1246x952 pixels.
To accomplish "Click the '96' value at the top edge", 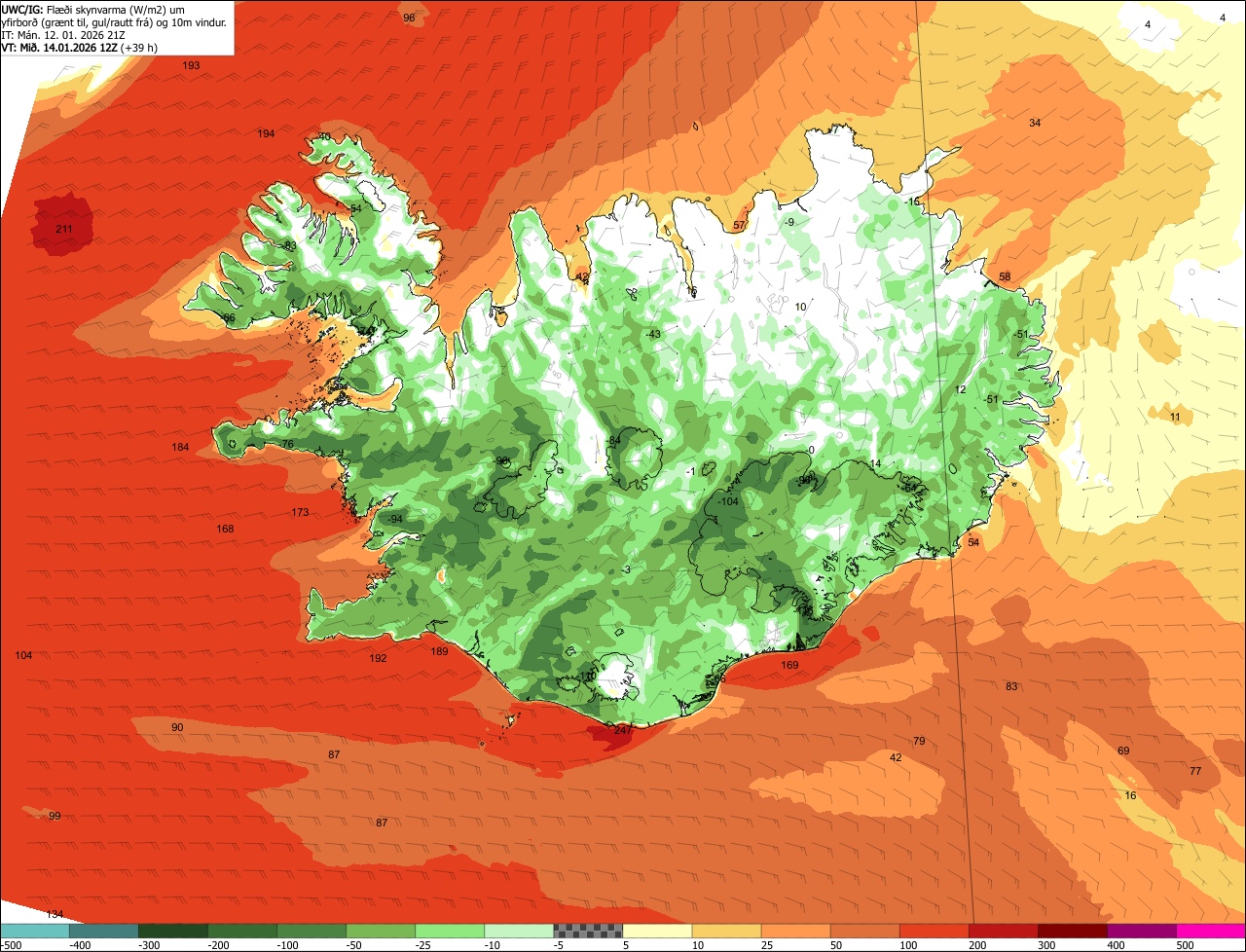I will click(409, 18).
